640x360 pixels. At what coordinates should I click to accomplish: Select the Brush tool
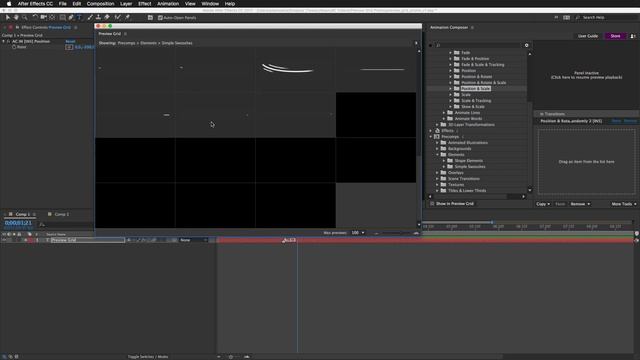point(90,18)
